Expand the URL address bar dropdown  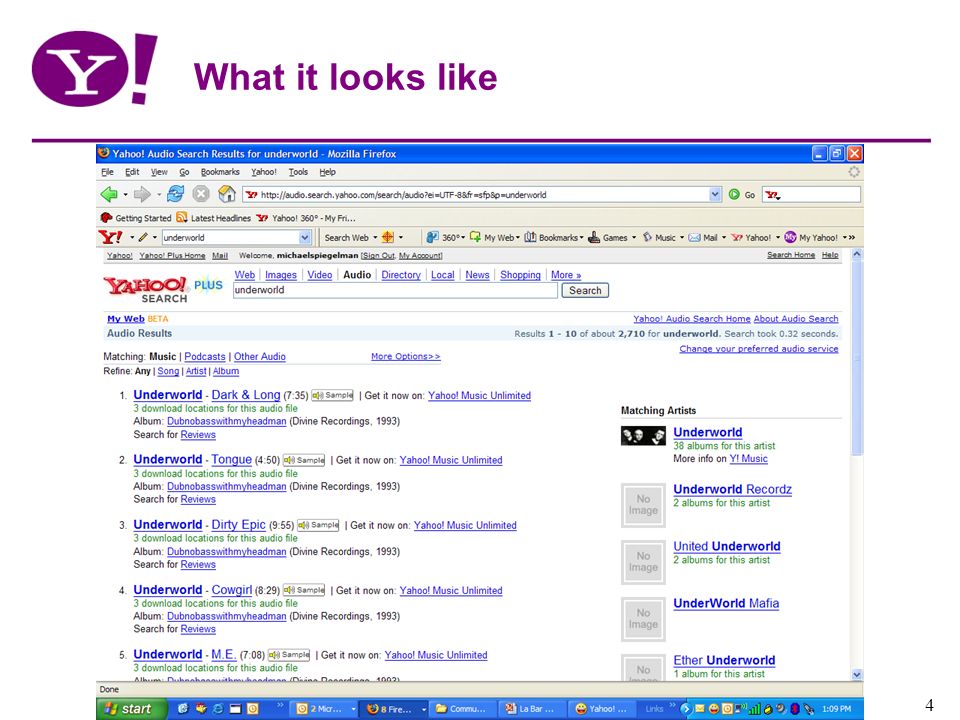(715, 195)
